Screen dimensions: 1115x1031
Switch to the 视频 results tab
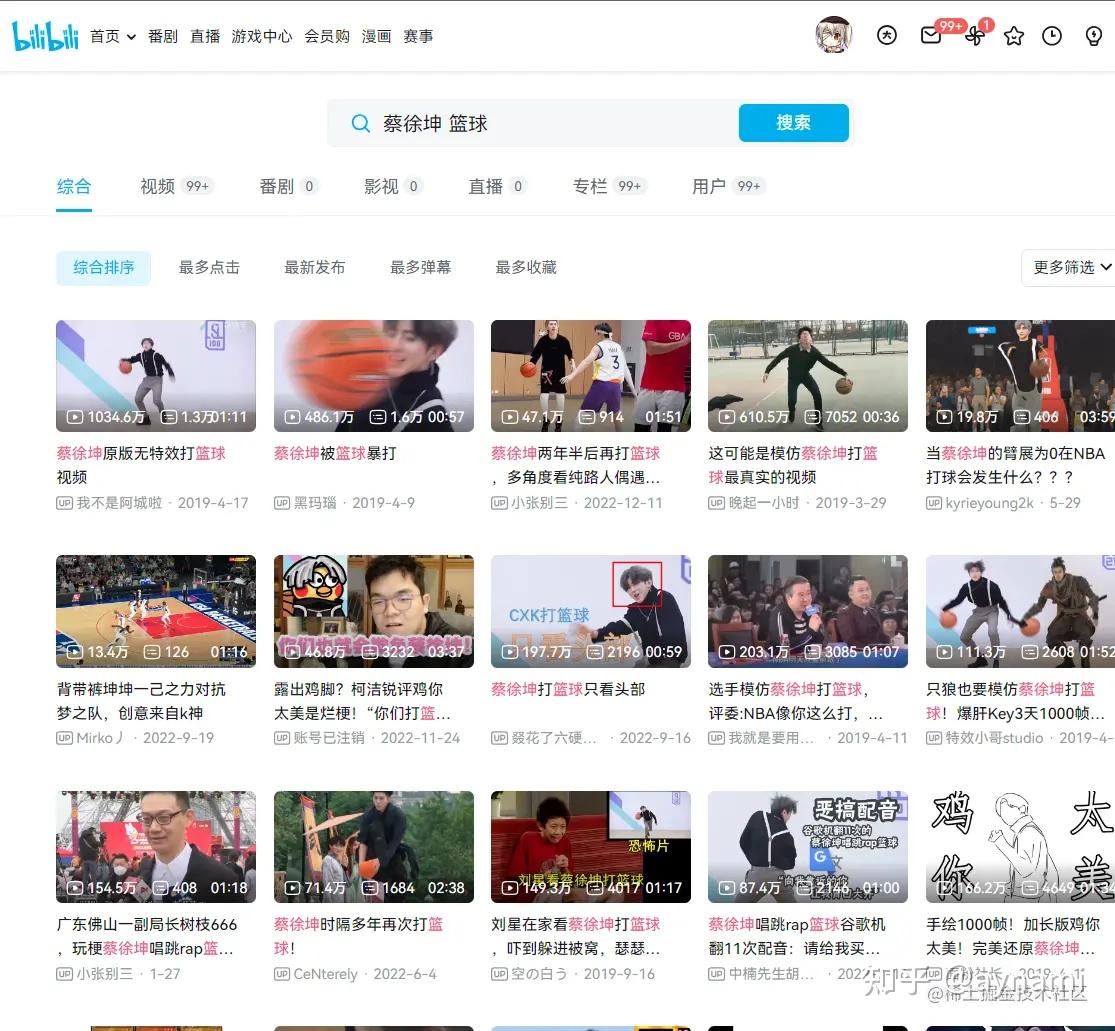[x=176, y=186]
